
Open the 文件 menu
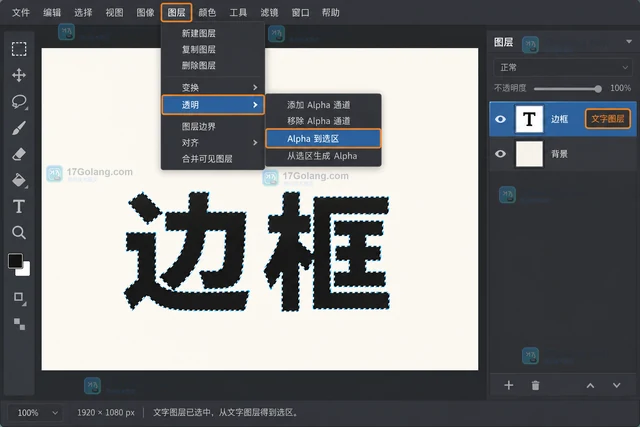(20, 13)
